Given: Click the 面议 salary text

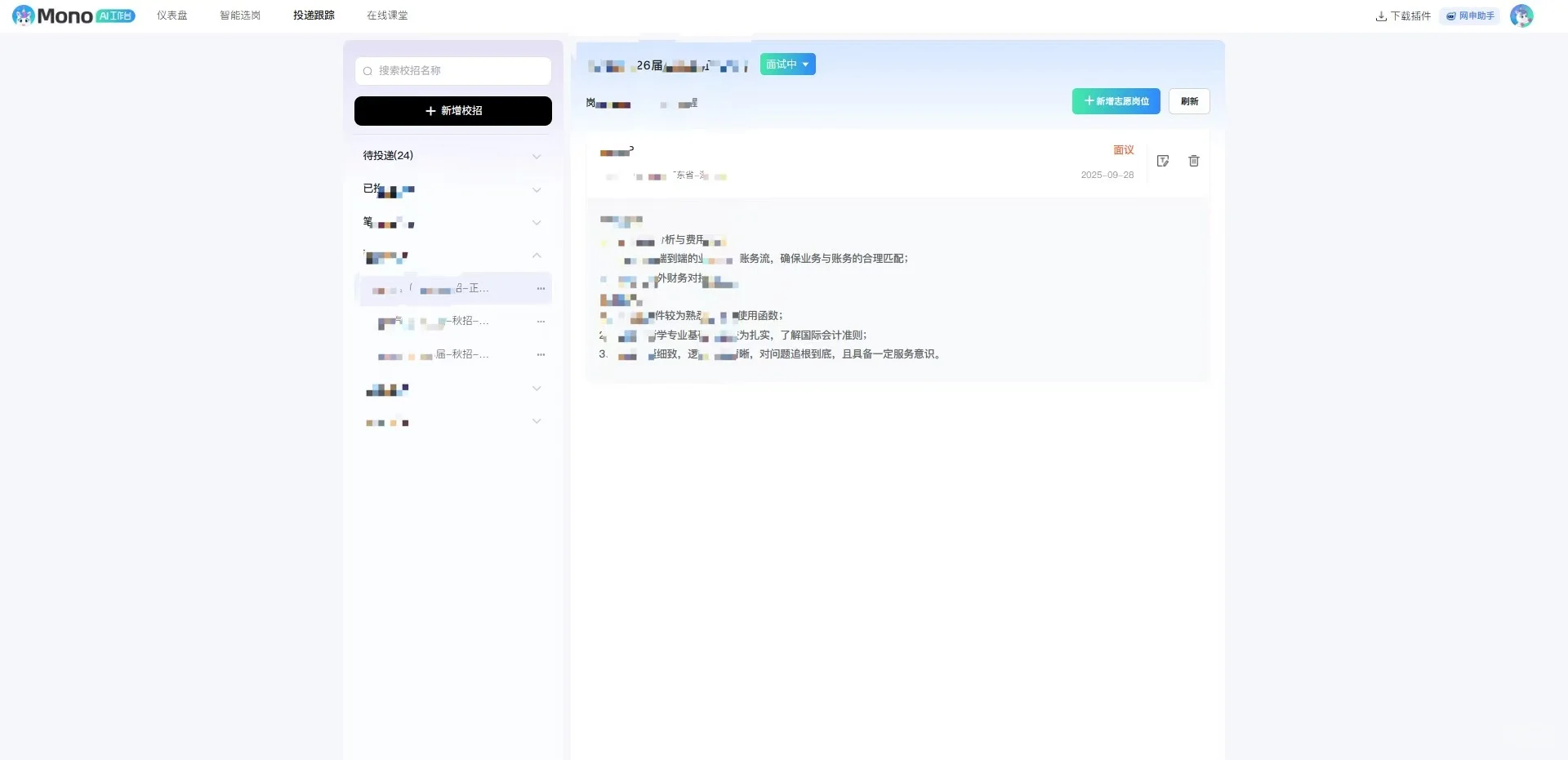Looking at the screenshot, I should click(1124, 150).
